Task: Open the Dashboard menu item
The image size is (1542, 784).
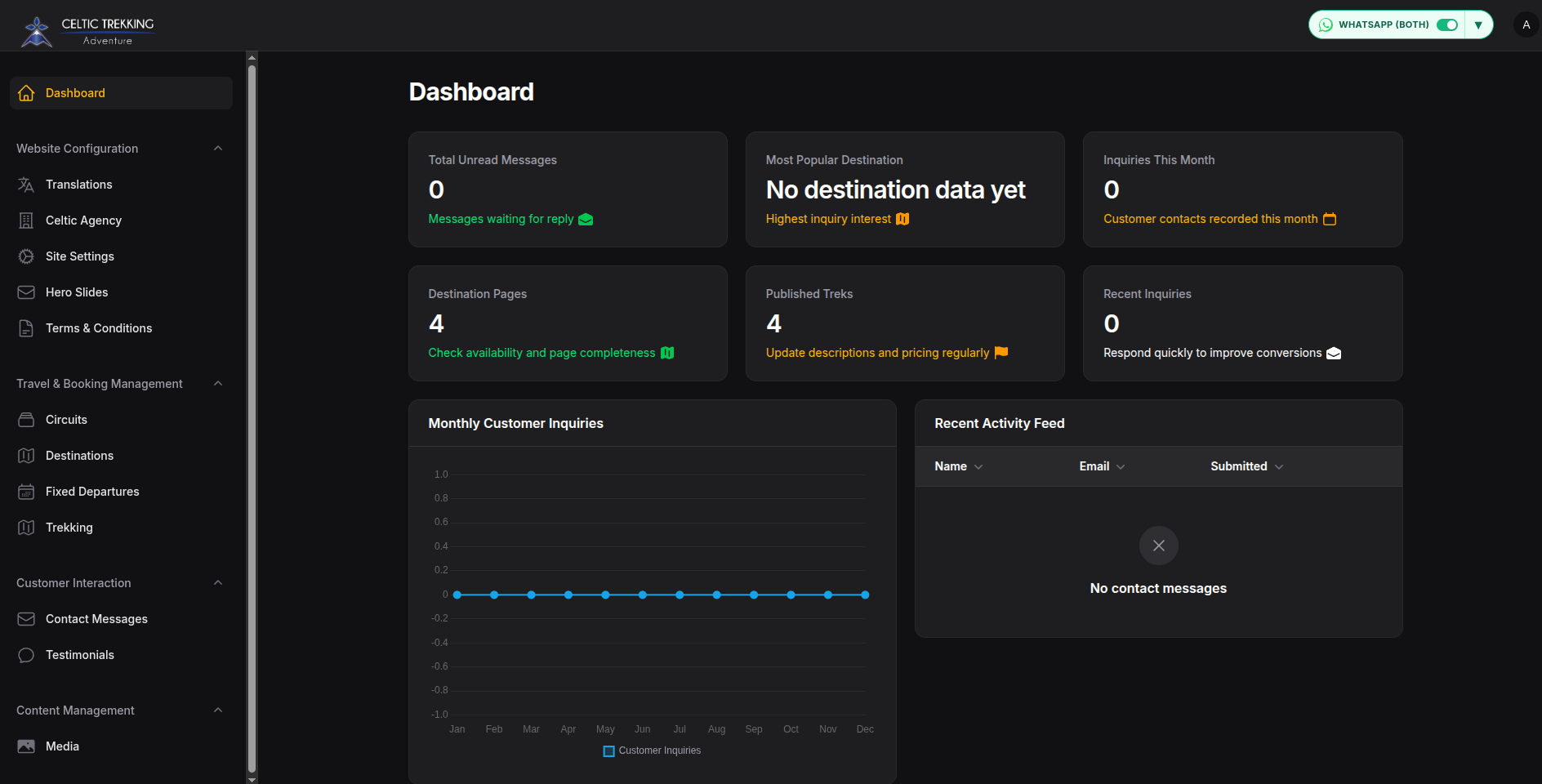Action: point(121,93)
